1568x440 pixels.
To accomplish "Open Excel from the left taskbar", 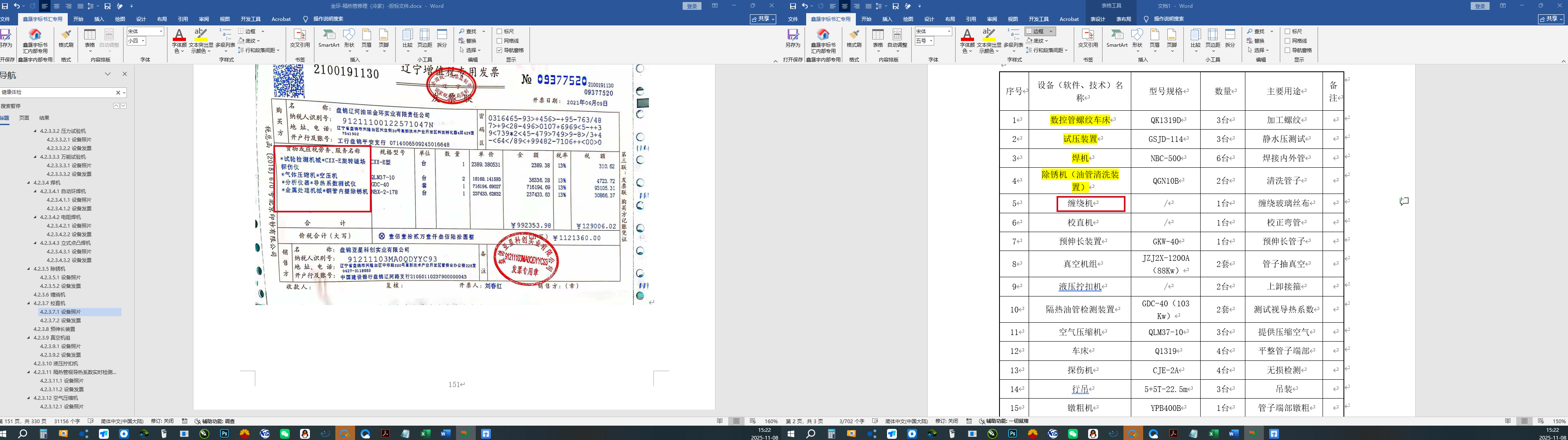I will point(426,434).
